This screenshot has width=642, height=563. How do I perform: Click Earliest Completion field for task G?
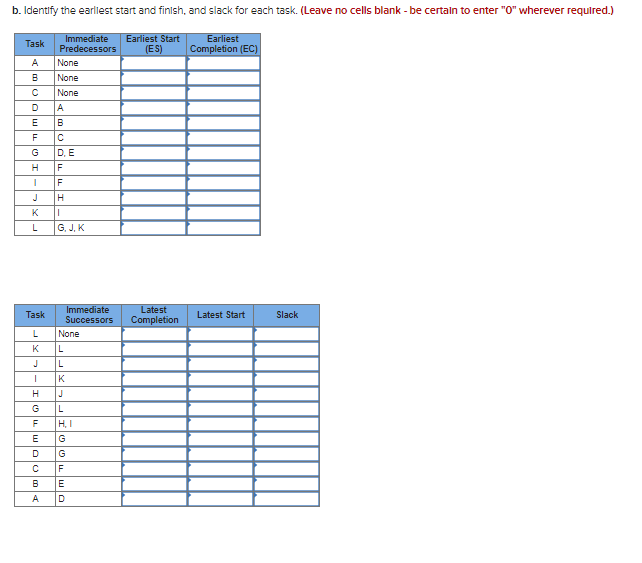(224, 153)
